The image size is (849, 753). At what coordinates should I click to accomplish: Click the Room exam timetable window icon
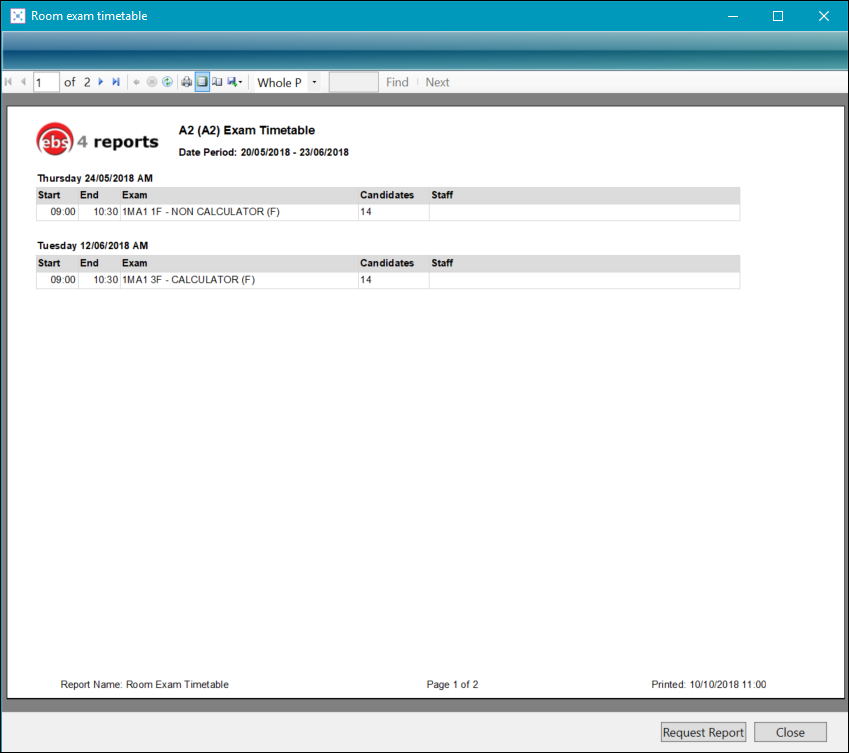(17, 16)
